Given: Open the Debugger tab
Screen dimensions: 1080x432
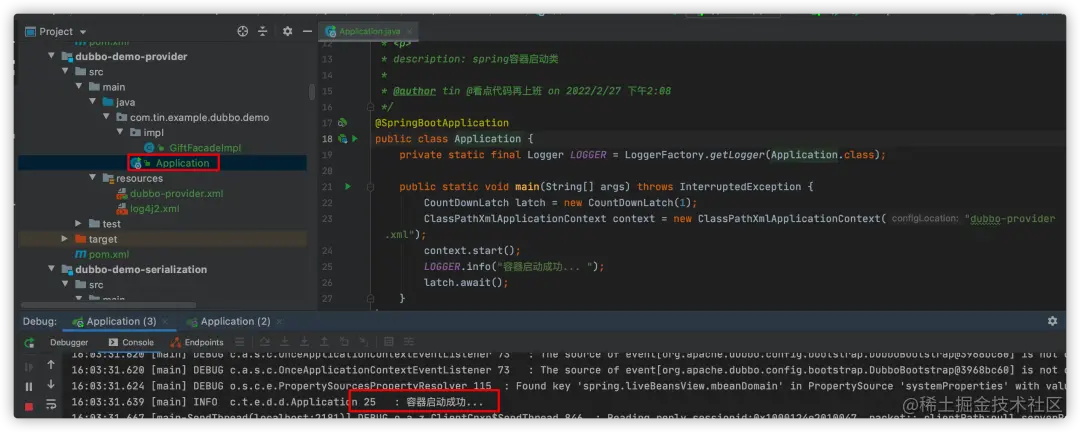Looking at the screenshot, I should 69,342.
